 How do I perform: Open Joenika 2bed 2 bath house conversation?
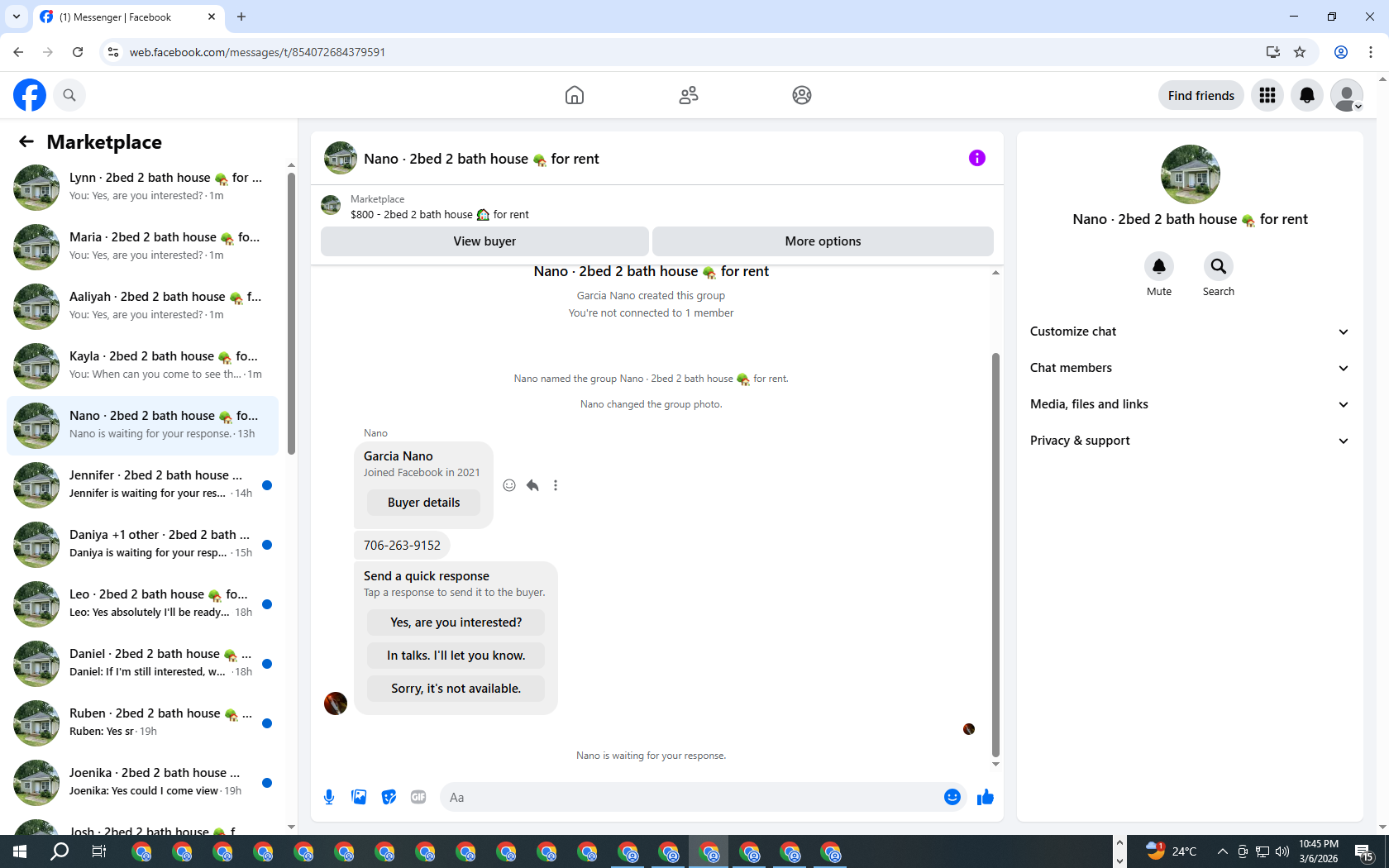(x=142, y=783)
